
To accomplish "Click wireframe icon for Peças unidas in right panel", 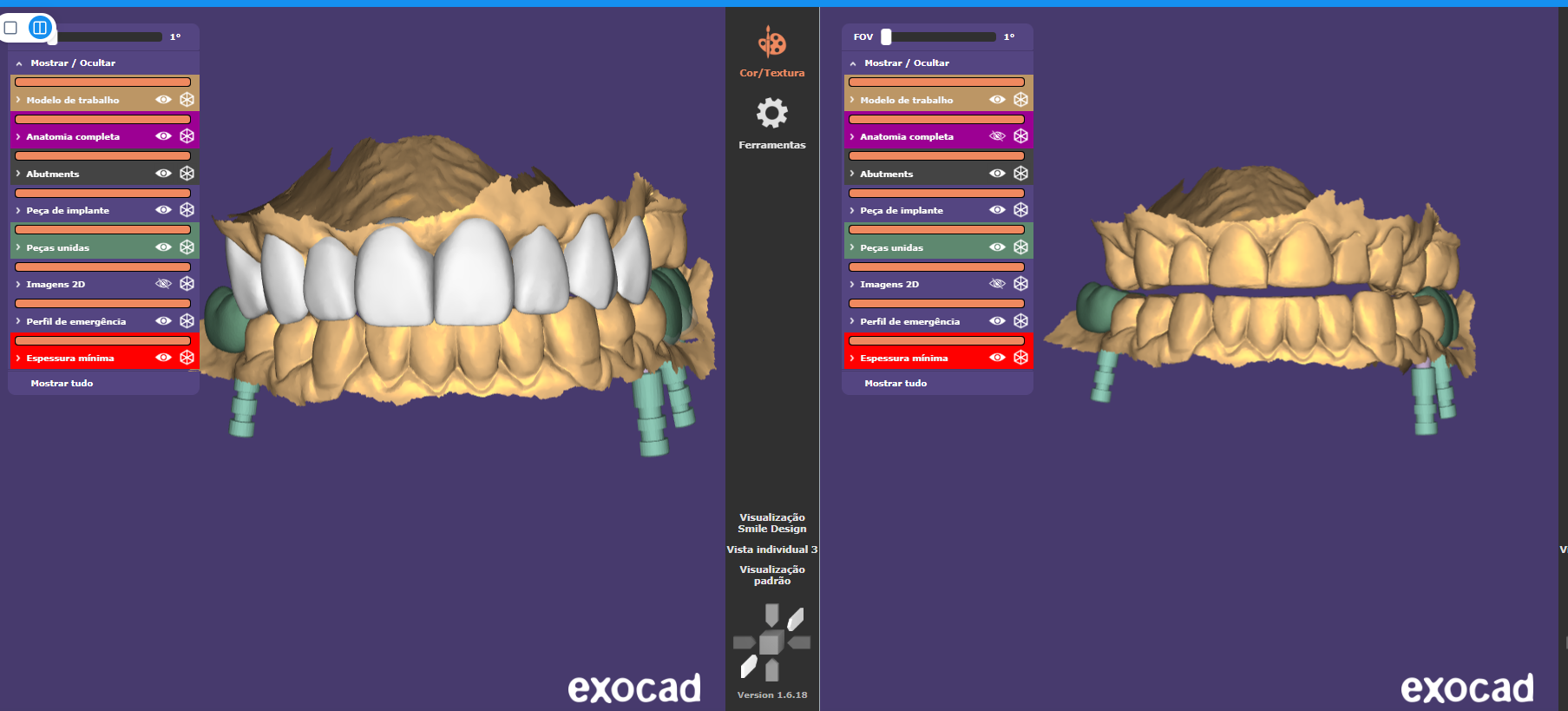I will 1020,247.
